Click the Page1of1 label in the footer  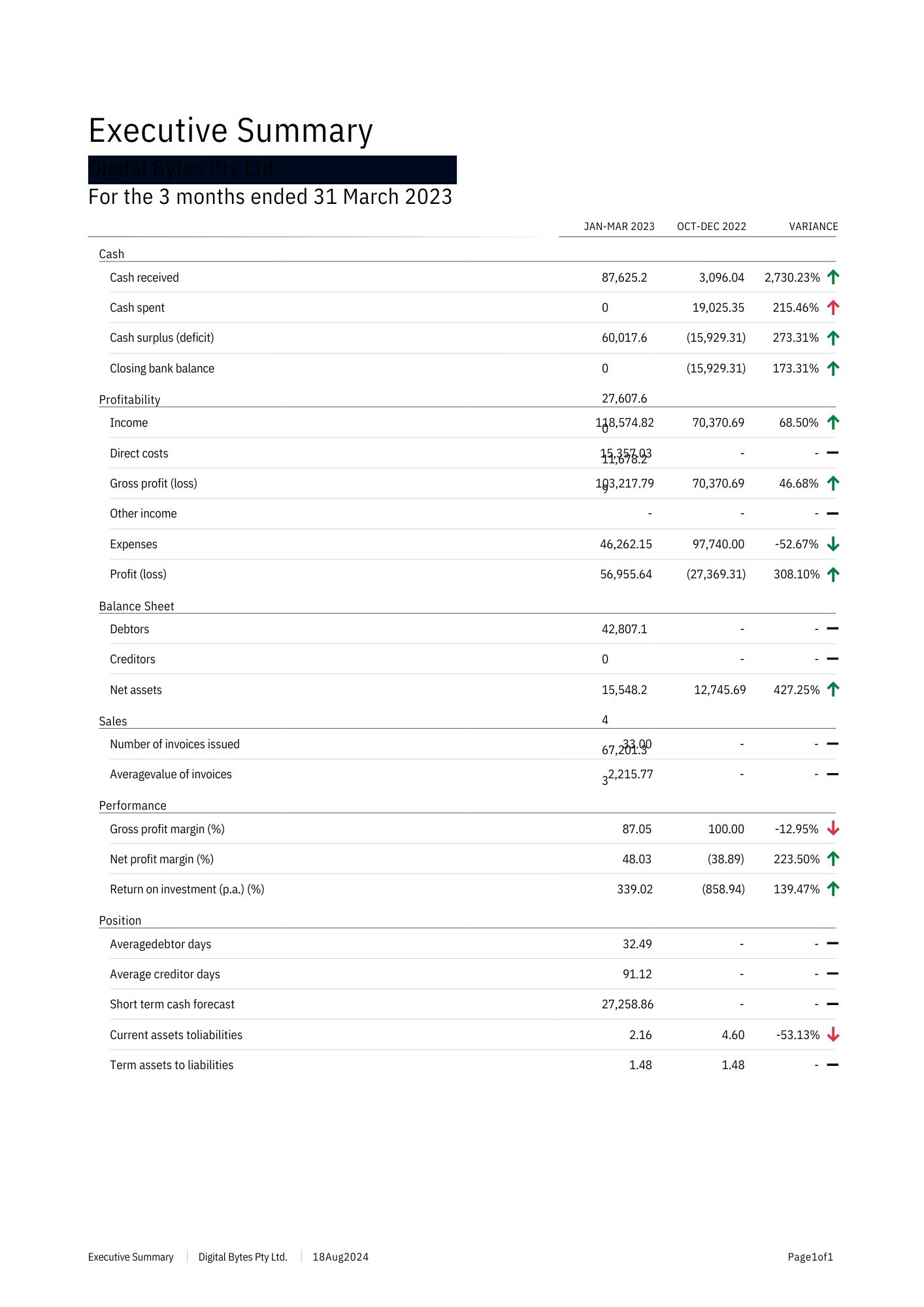point(810,1257)
